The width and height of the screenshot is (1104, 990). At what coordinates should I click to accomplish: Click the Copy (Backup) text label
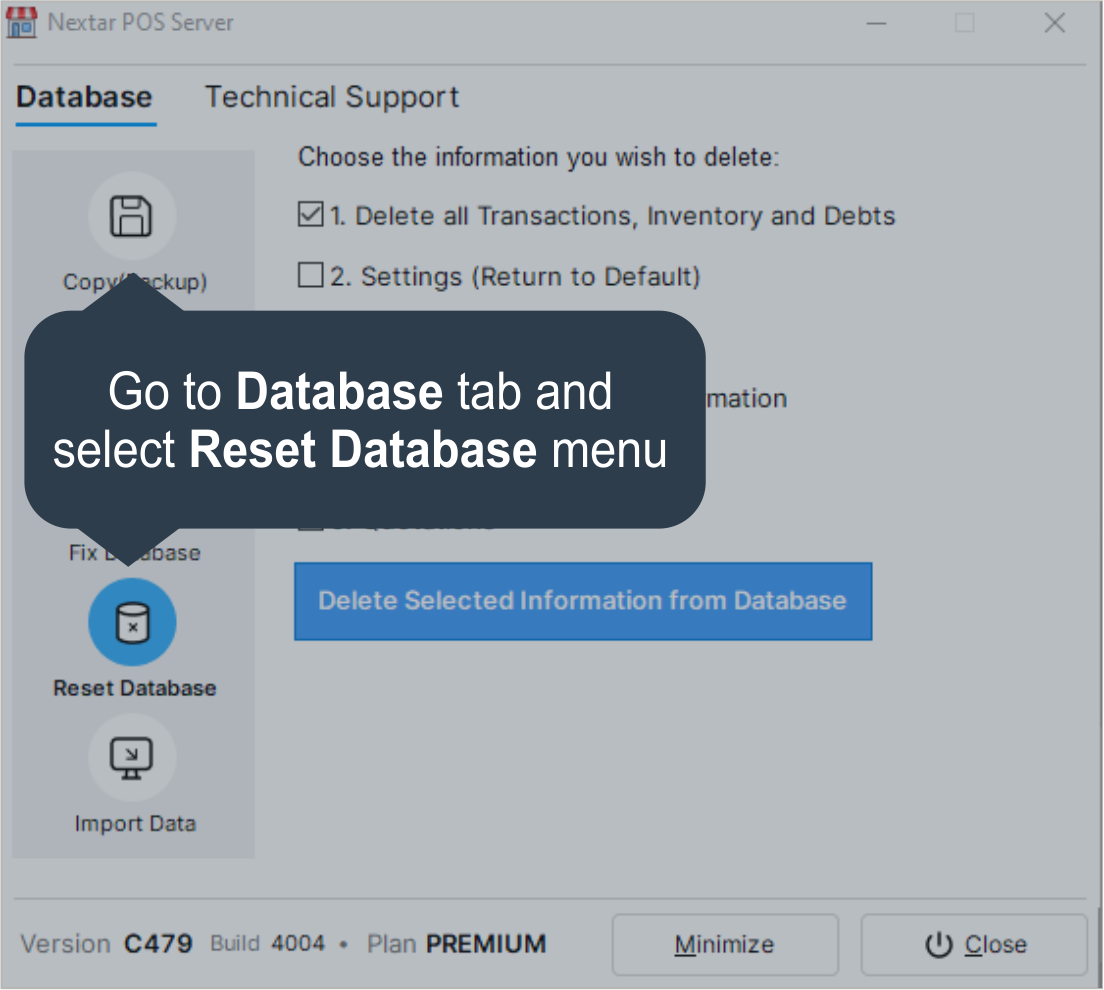click(134, 282)
